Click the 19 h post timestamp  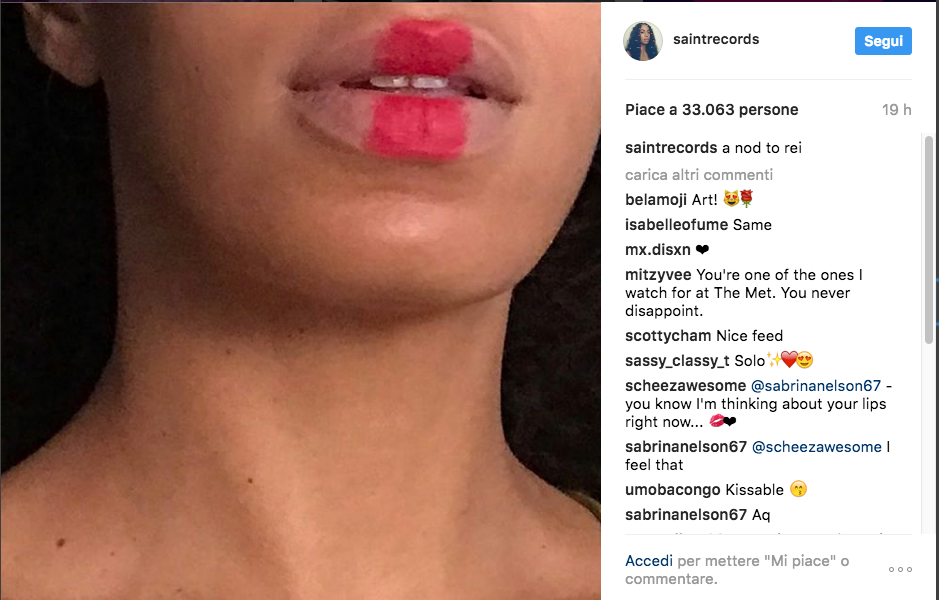coord(896,110)
